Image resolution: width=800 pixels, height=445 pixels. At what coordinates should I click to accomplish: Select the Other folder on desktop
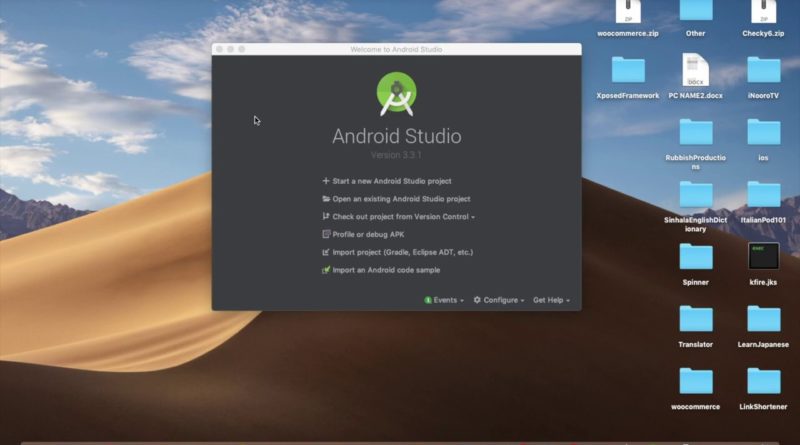pos(695,19)
